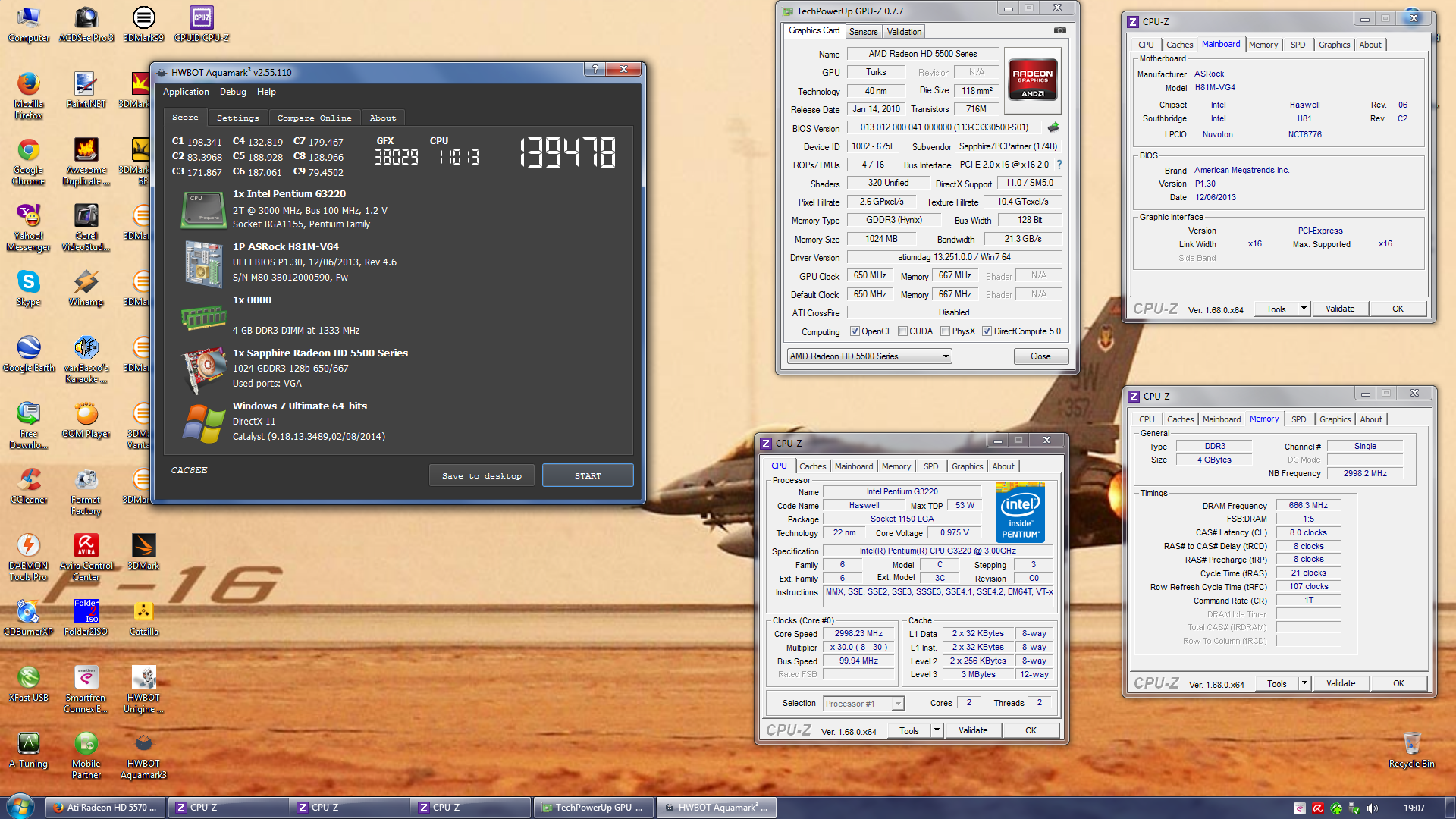This screenshot has height=819, width=1456.
Task: Toggle DirectCompute 5.0 checkbox in GPU-Z
Action: (x=987, y=331)
